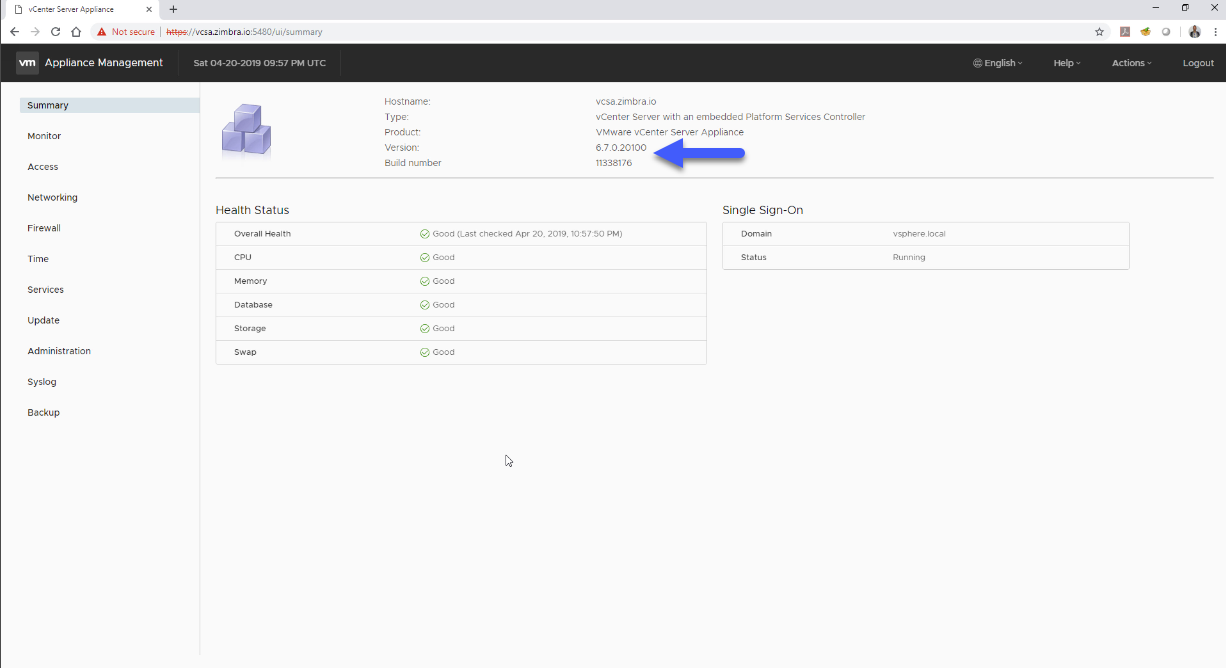Open the English language dropdown

pos(998,63)
